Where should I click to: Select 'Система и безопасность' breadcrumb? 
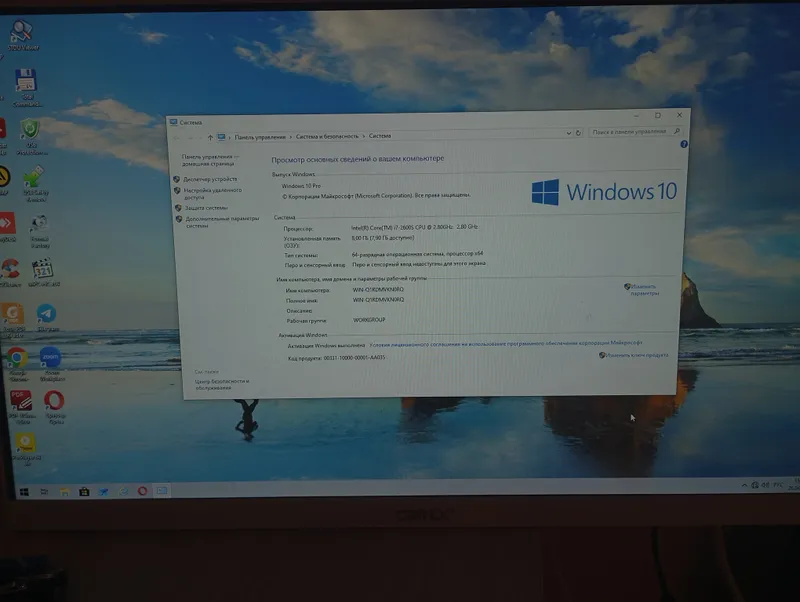tap(327, 136)
